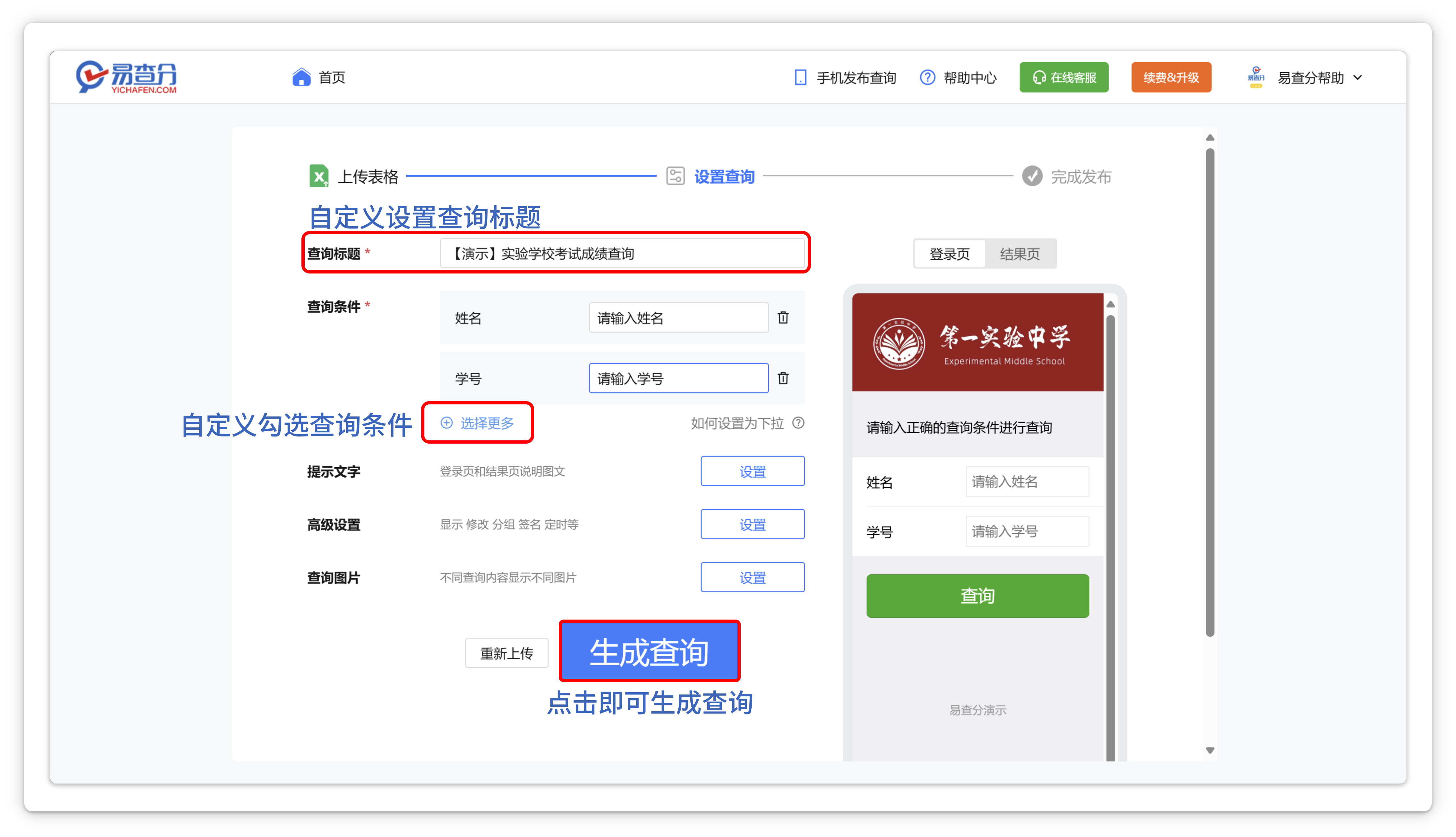Image resolution: width=1456 pixels, height=837 pixels.
Task: Click the user avatar icon
Action: (1256, 77)
